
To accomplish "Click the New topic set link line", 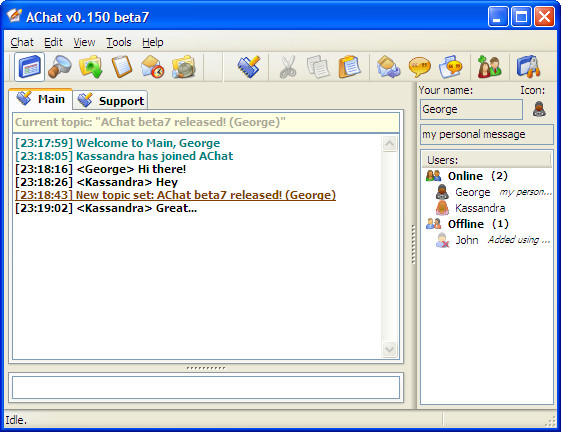I will [x=175, y=195].
